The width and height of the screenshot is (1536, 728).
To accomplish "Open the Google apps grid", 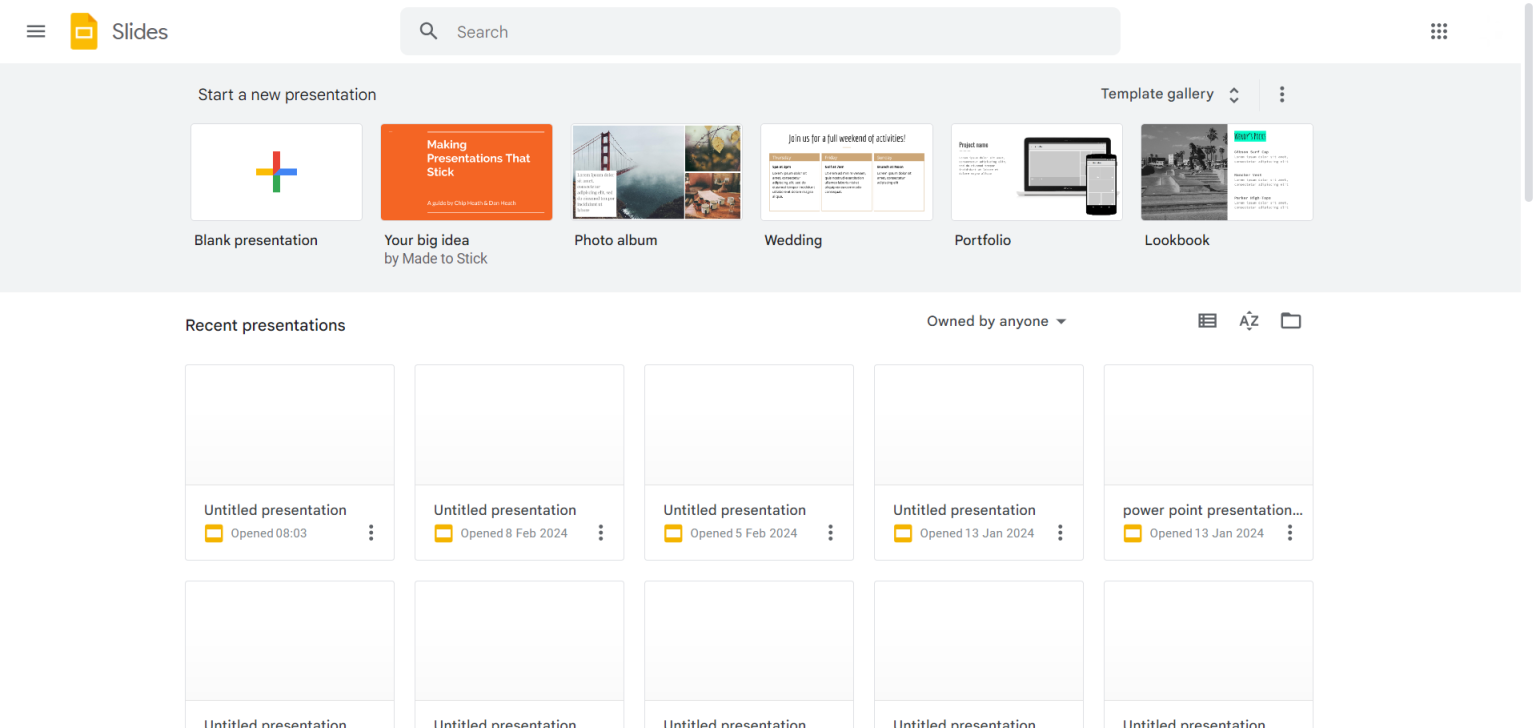I will (1439, 31).
